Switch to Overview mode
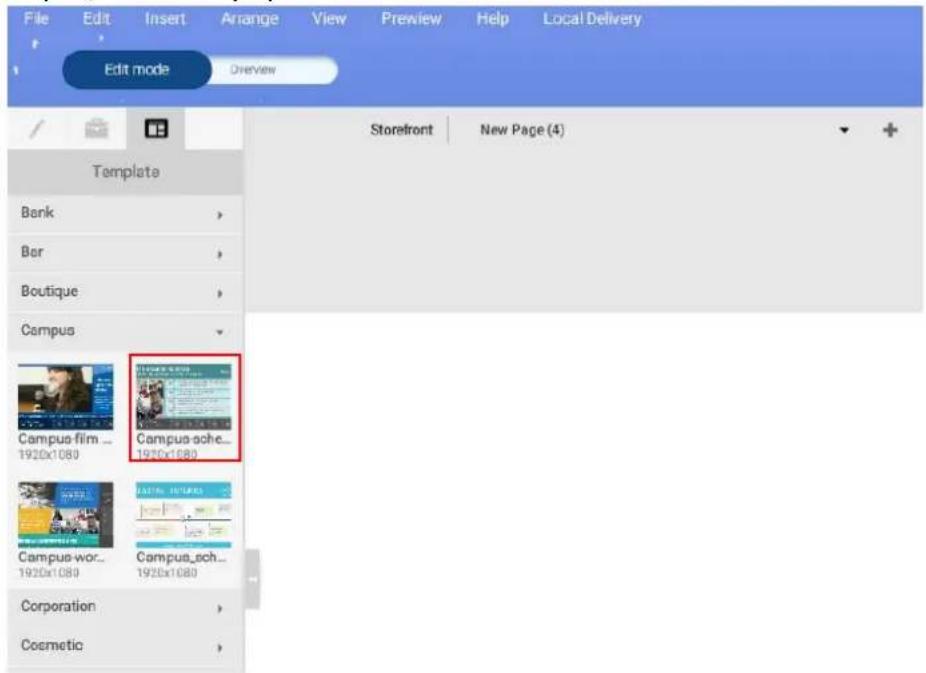 (x=274, y=70)
